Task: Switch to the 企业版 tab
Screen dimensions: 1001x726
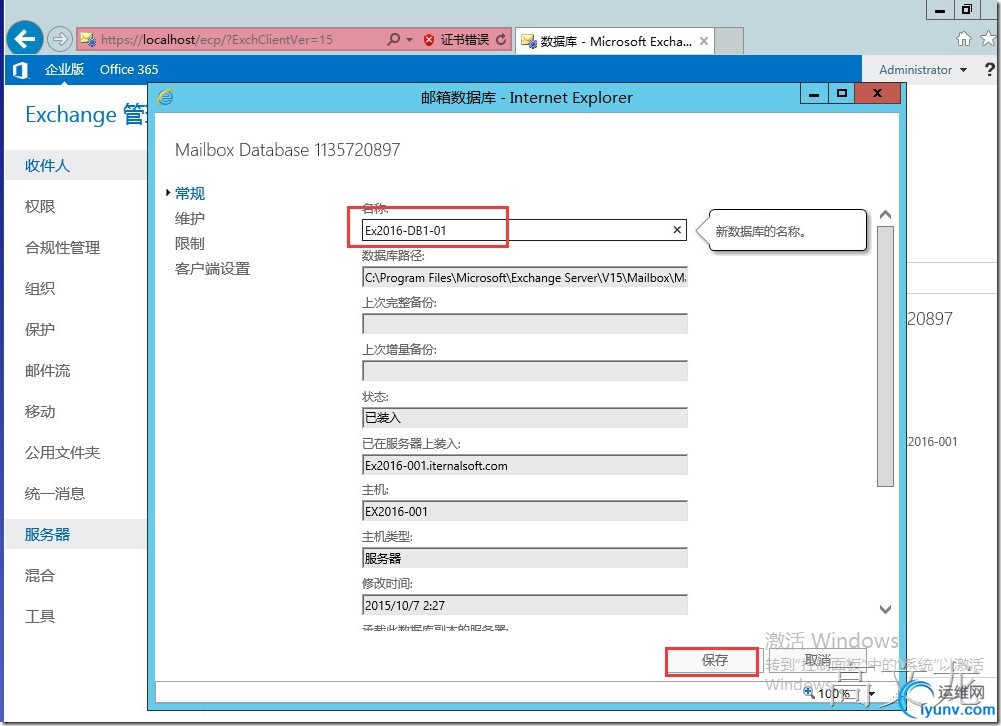Action: 64,69
